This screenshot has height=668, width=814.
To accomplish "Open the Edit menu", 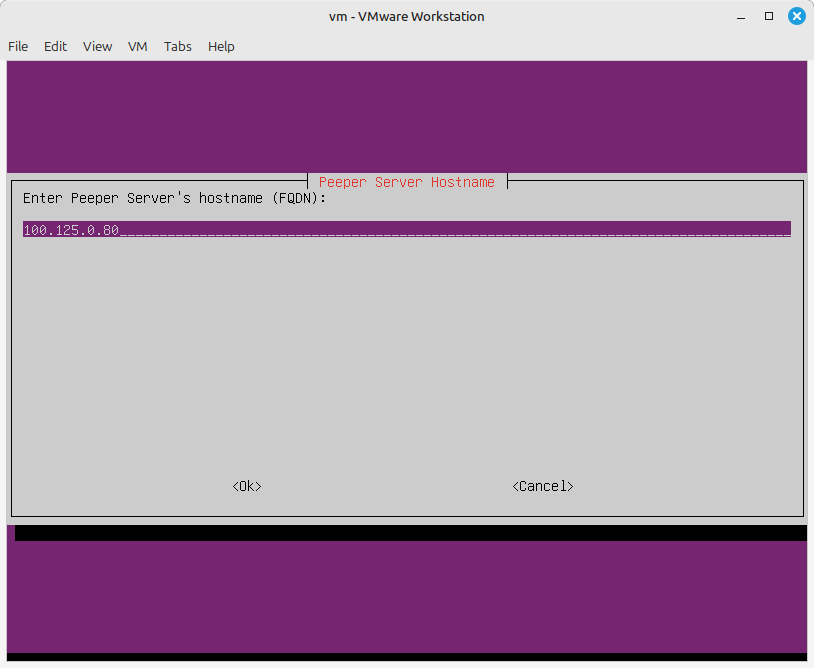I will tap(56, 47).
